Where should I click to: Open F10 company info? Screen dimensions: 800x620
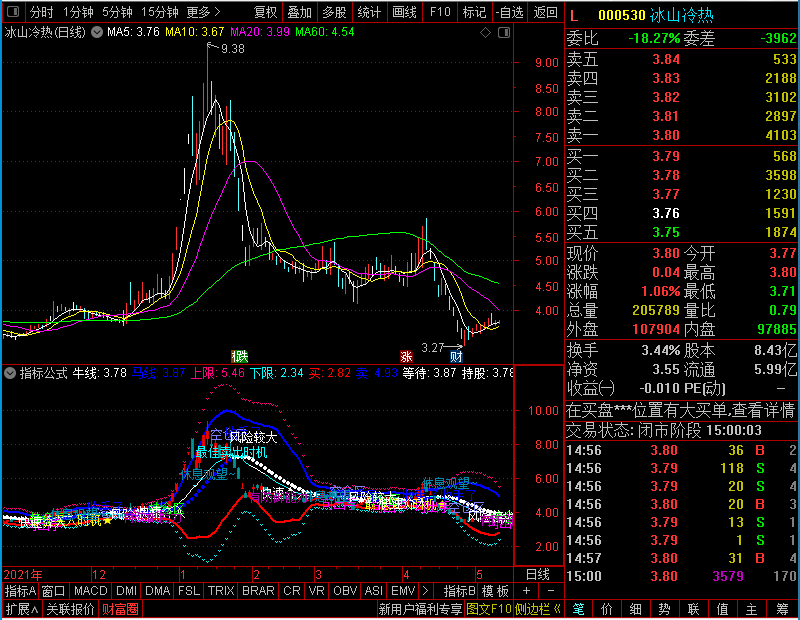click(x=440, y=12)
